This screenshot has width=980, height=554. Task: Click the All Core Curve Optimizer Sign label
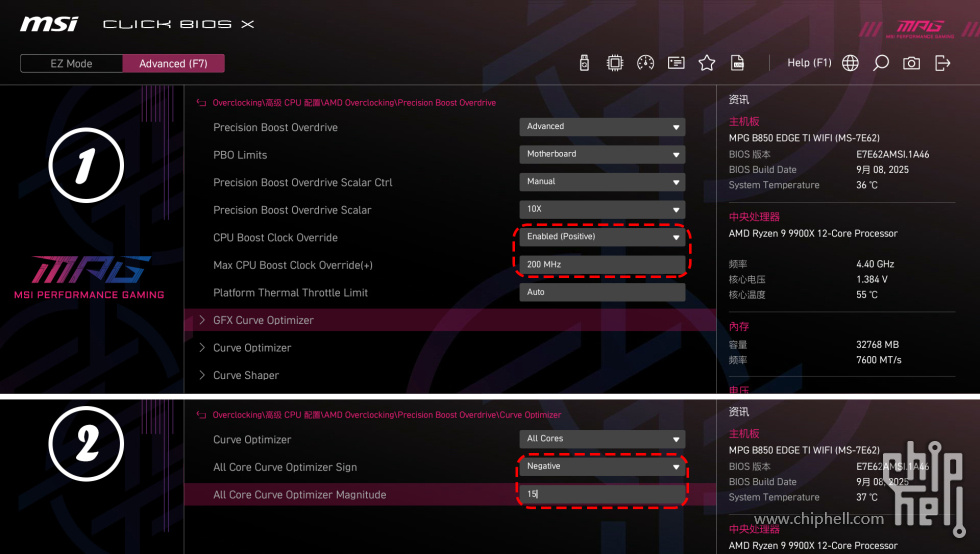point(285,467)
